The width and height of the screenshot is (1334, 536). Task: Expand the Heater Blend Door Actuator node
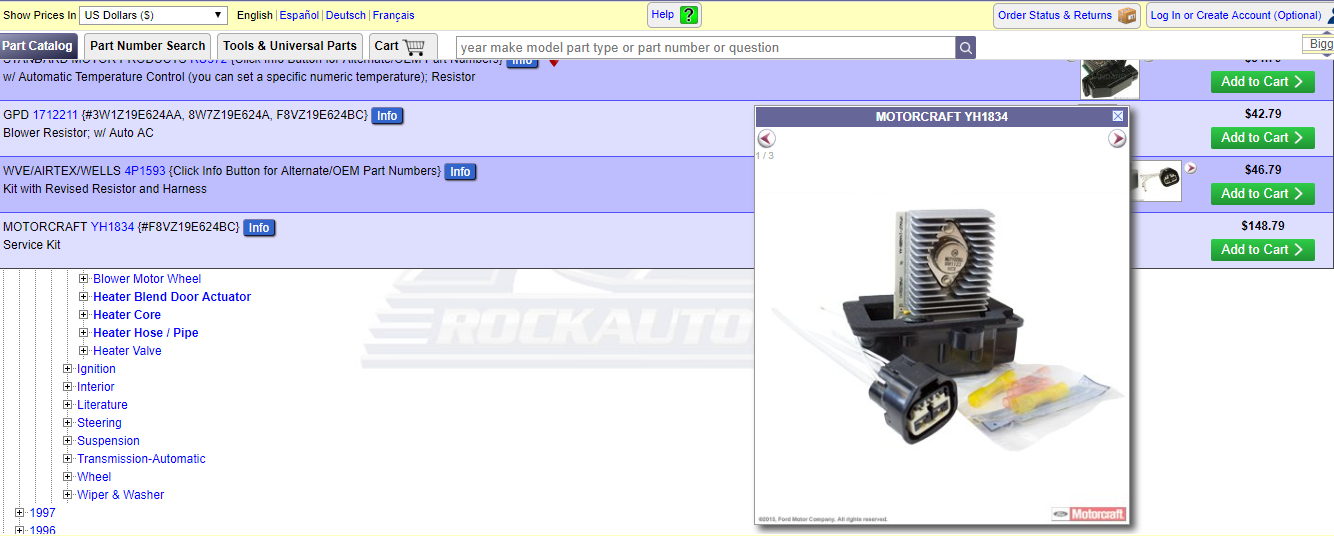click(x=84, y=297)
